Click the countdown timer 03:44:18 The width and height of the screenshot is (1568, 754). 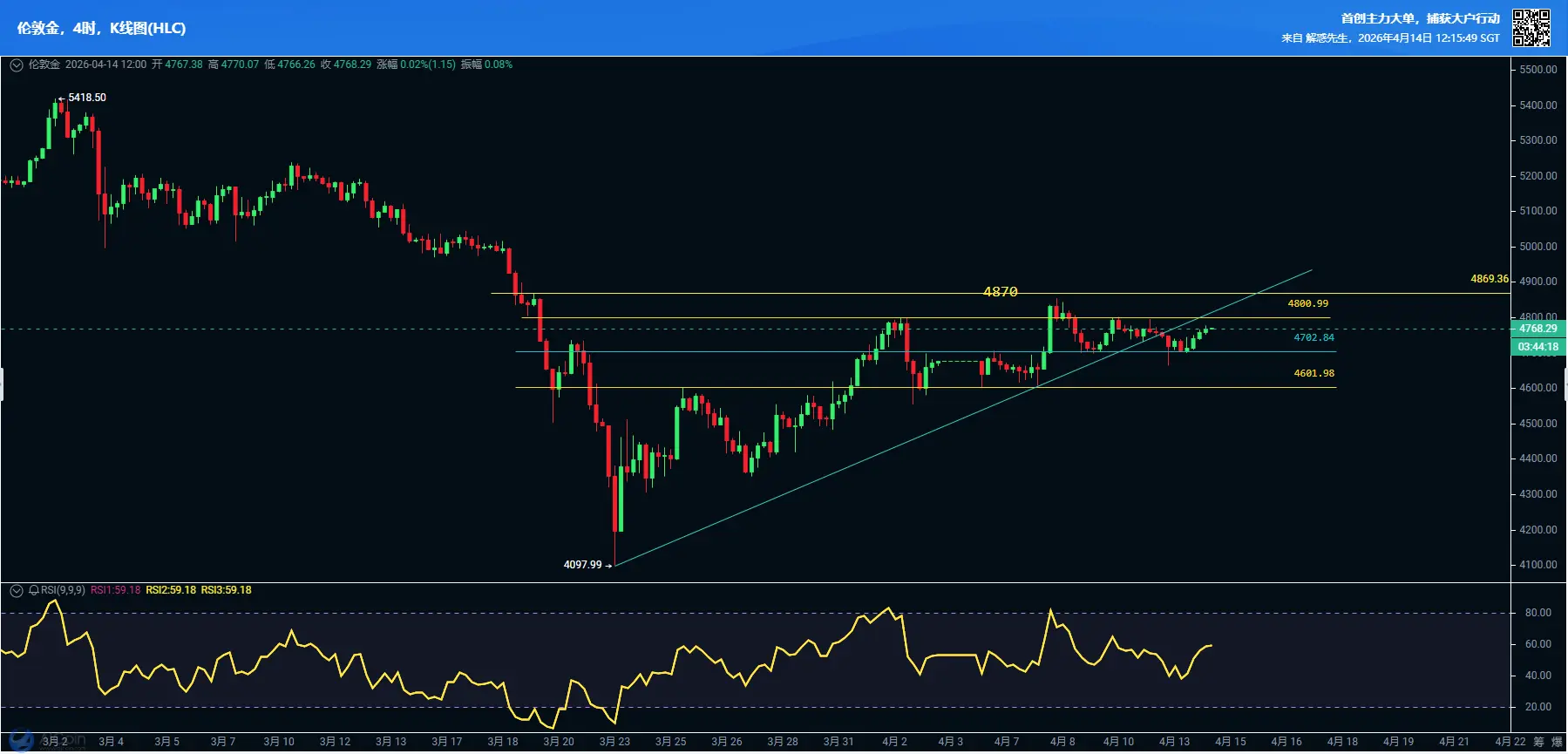1538,347
